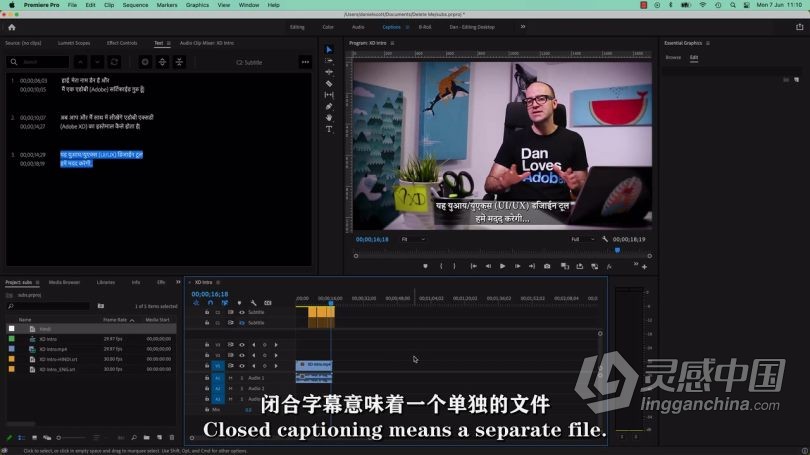Expand Project panel tabs overflow

pos(178,282)
